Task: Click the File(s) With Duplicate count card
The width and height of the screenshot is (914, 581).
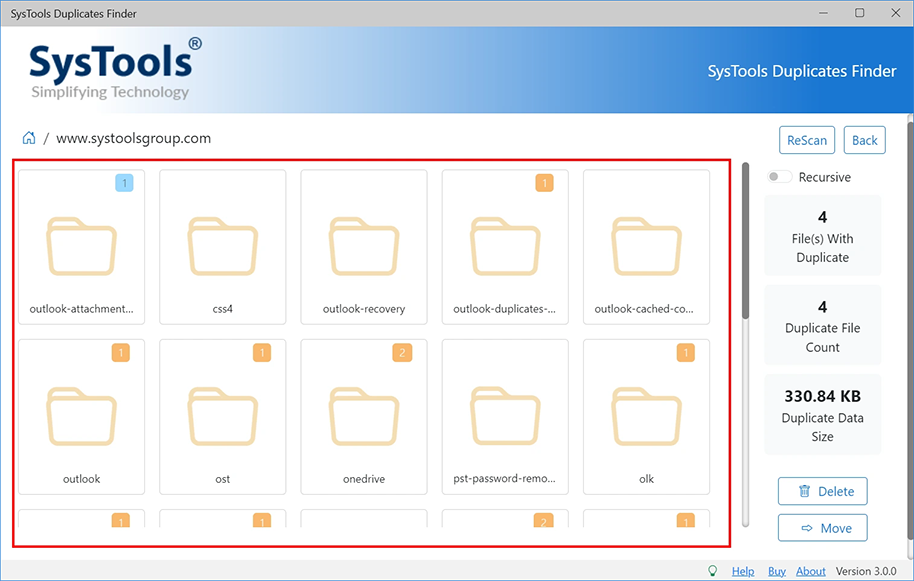Action: click(x=822, y=235)
